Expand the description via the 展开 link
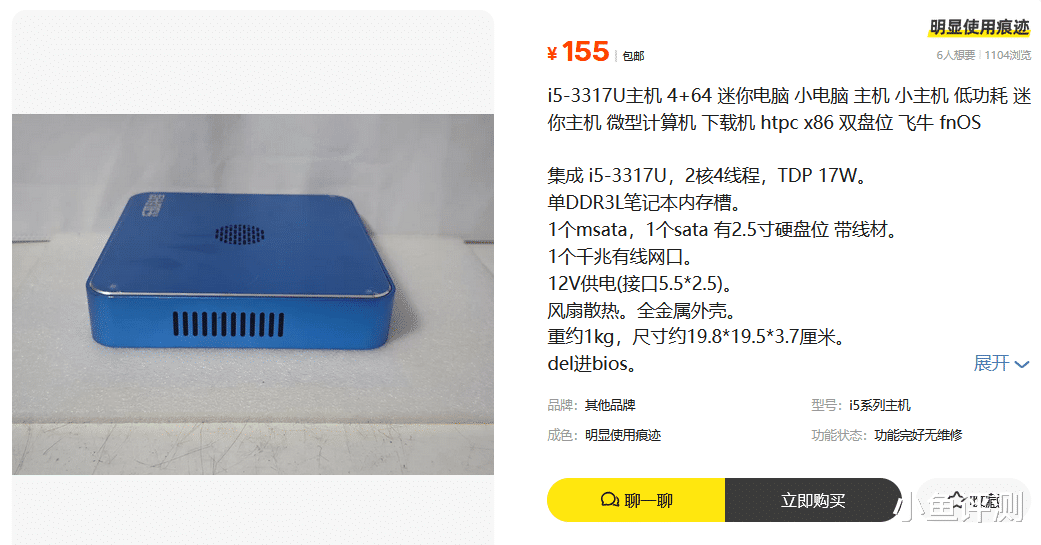 click(x=1001, y=363)
